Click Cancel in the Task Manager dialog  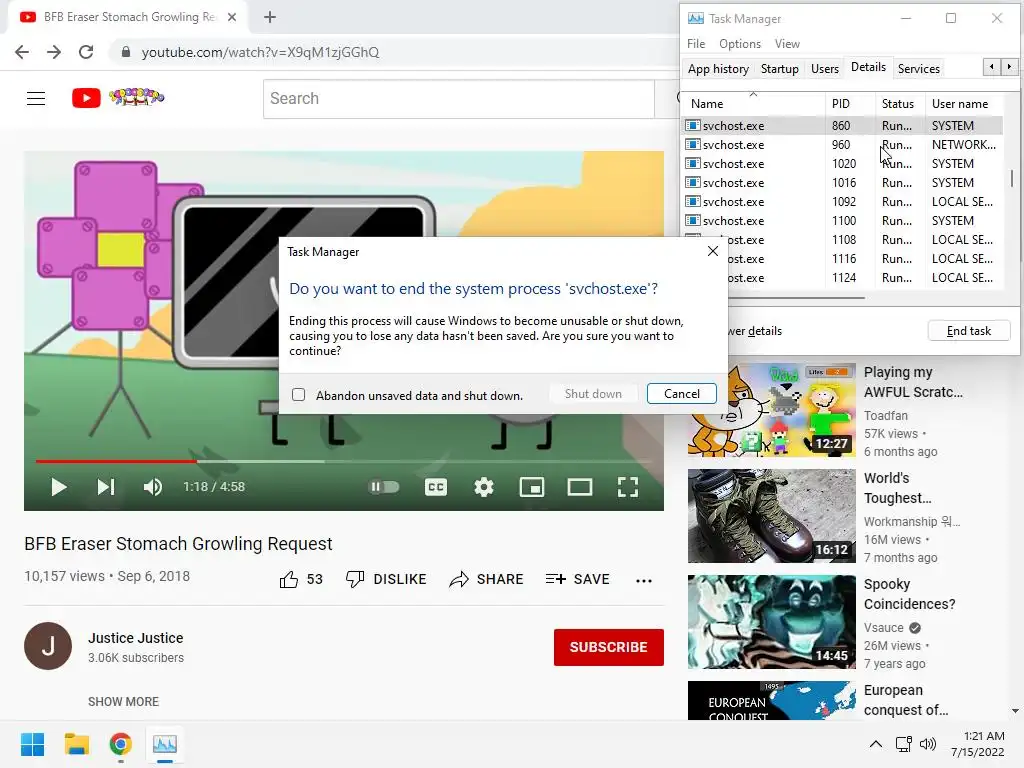(682, 394)
